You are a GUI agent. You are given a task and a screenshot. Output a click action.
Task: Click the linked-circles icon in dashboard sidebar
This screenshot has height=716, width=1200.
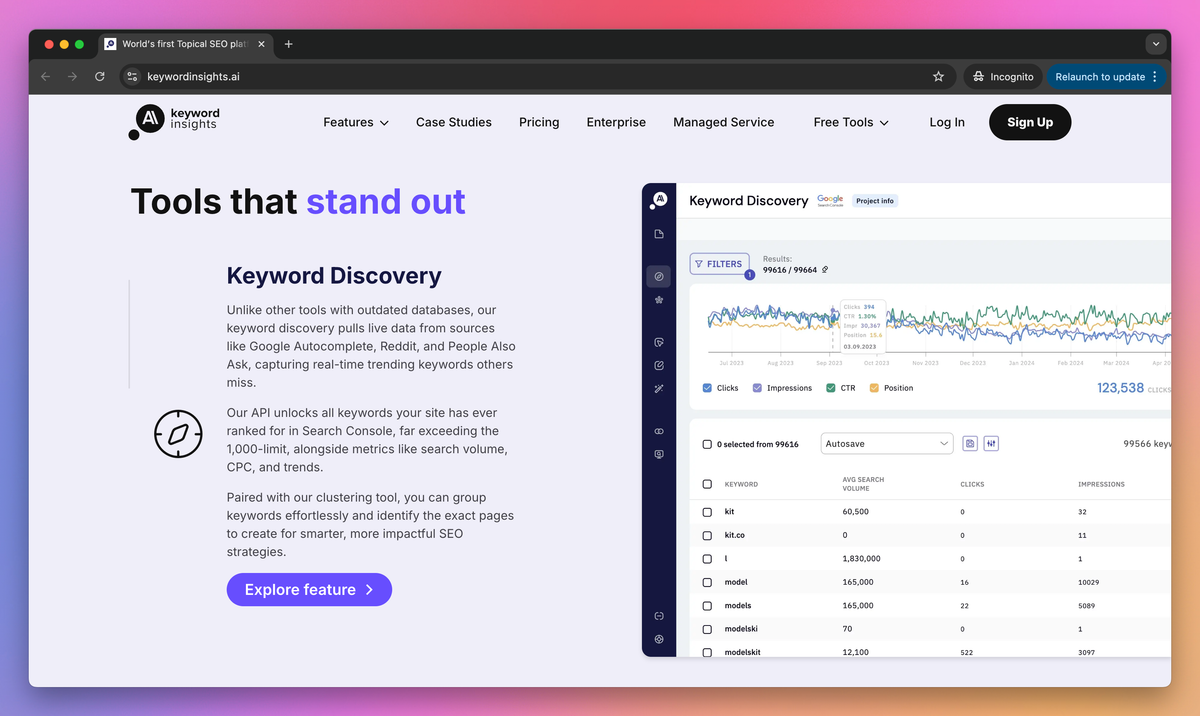[659, 431]
